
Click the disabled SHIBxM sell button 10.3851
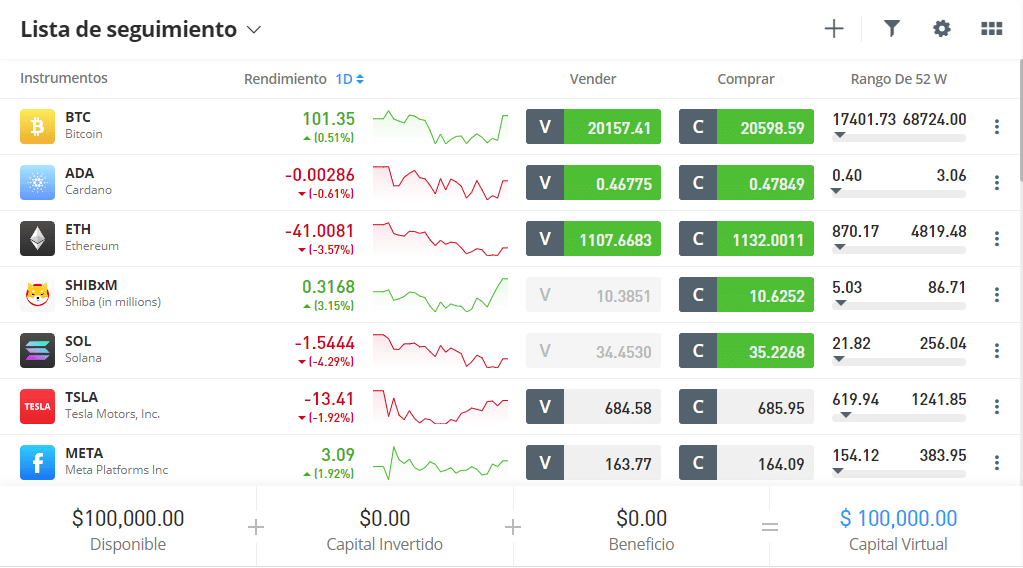pos(594,295)
